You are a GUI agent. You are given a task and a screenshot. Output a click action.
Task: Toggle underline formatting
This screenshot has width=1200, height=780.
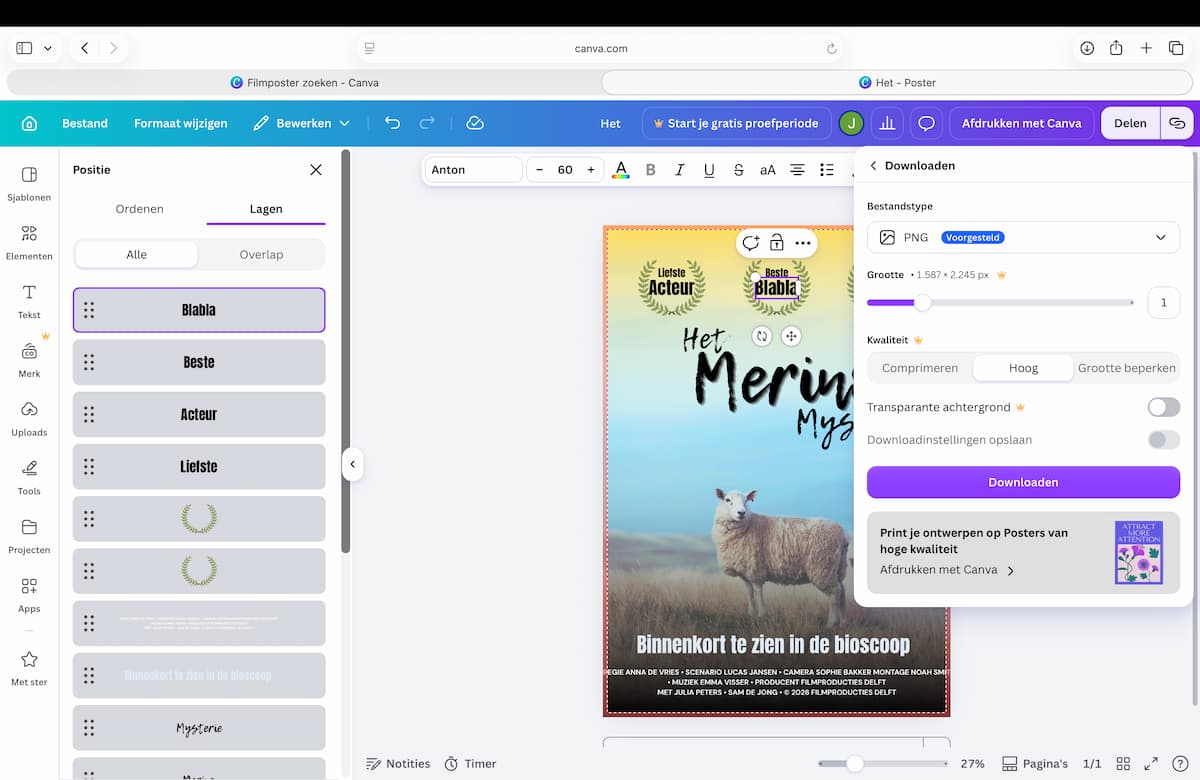pyautogui.click(x=709, y=170)
